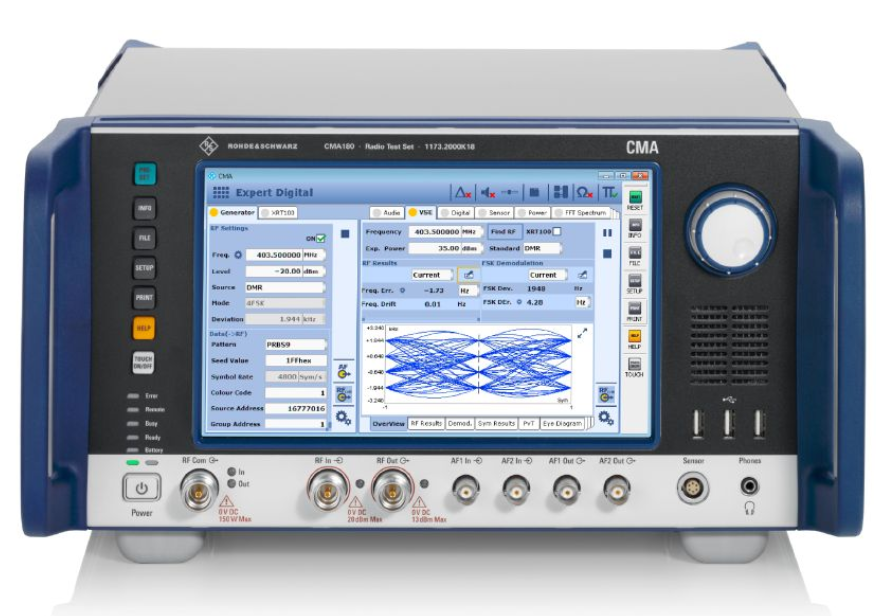Open analyzer settings gear icon
This screenshot has height=616, width=876.
(606, 417)
